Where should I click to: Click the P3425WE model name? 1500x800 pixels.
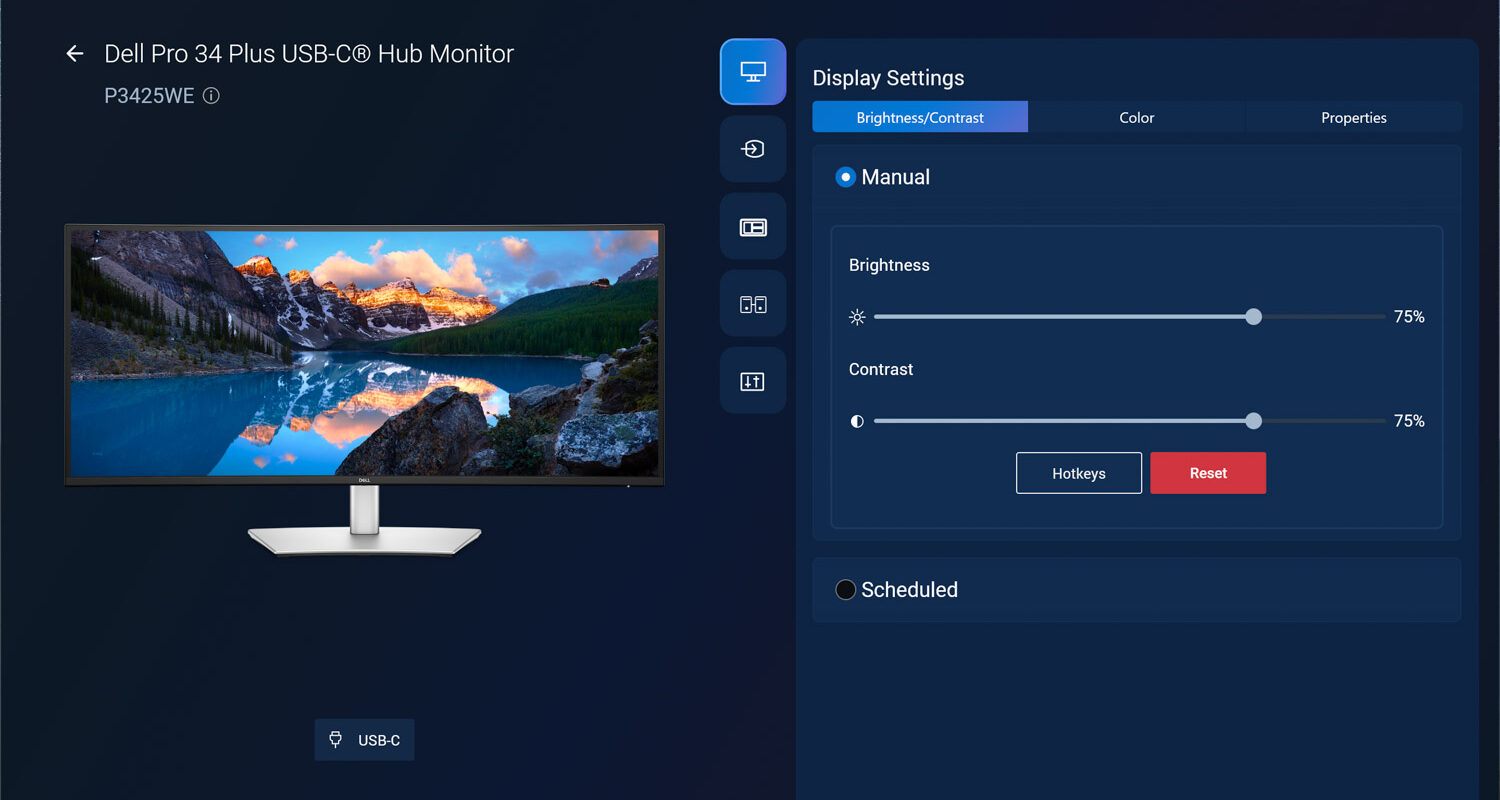click(x=149, y=96)
